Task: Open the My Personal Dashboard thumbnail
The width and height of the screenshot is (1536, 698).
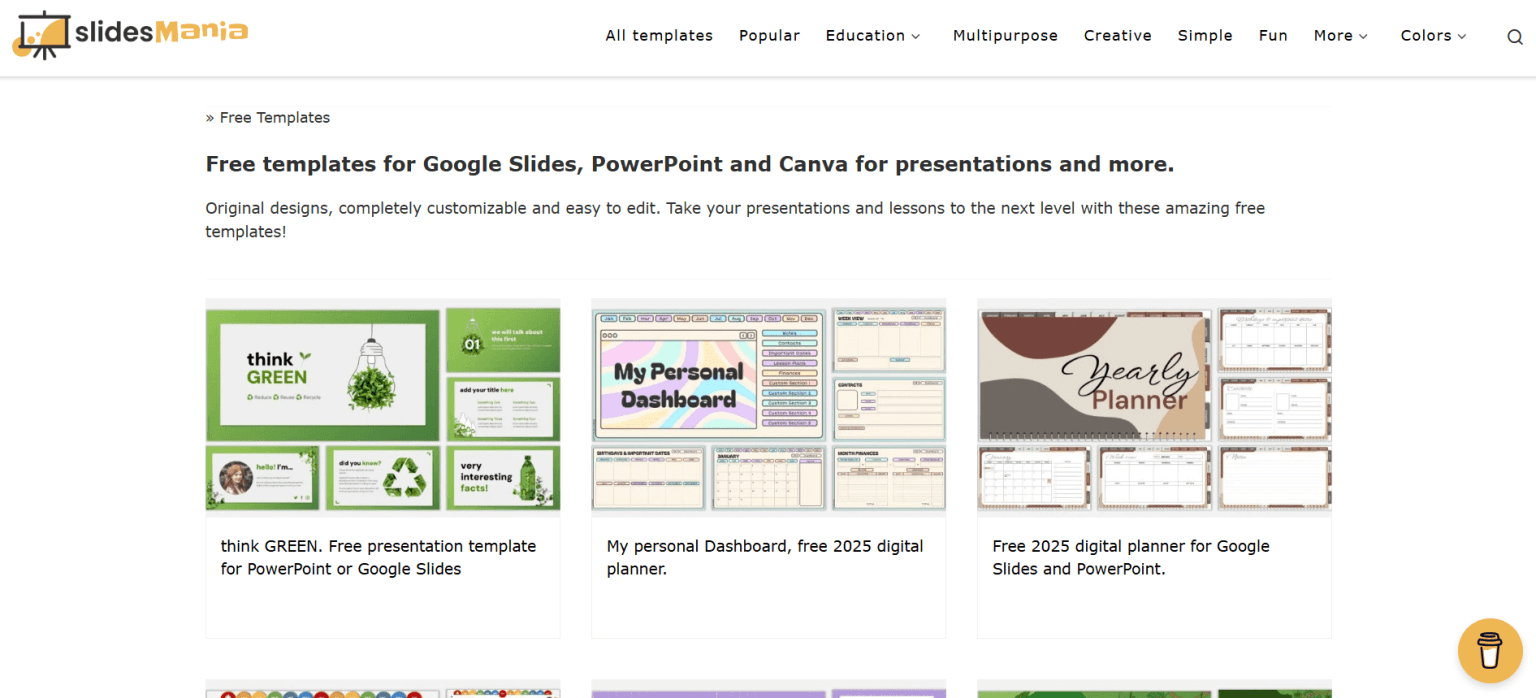Action: pos(768,406)
